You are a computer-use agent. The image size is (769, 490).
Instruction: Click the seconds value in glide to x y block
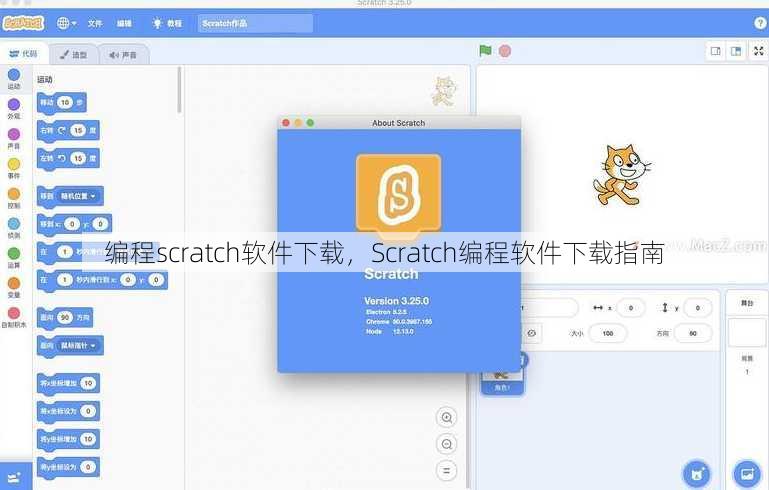click(64, 280)
